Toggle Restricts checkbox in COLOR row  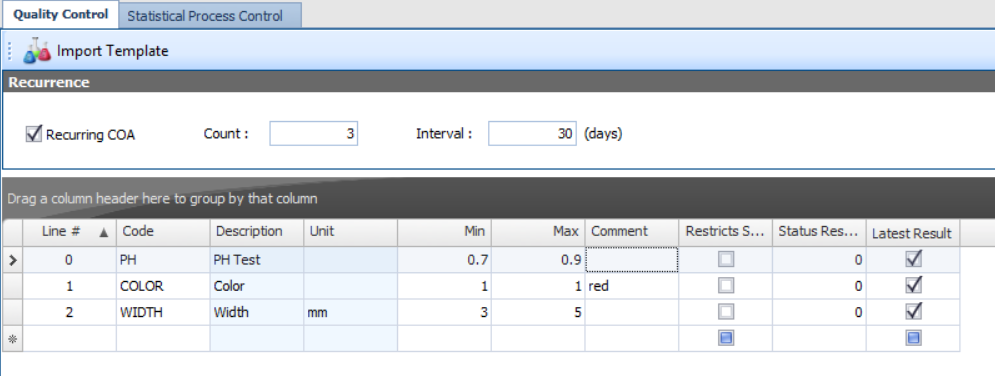tap(726, 286)
